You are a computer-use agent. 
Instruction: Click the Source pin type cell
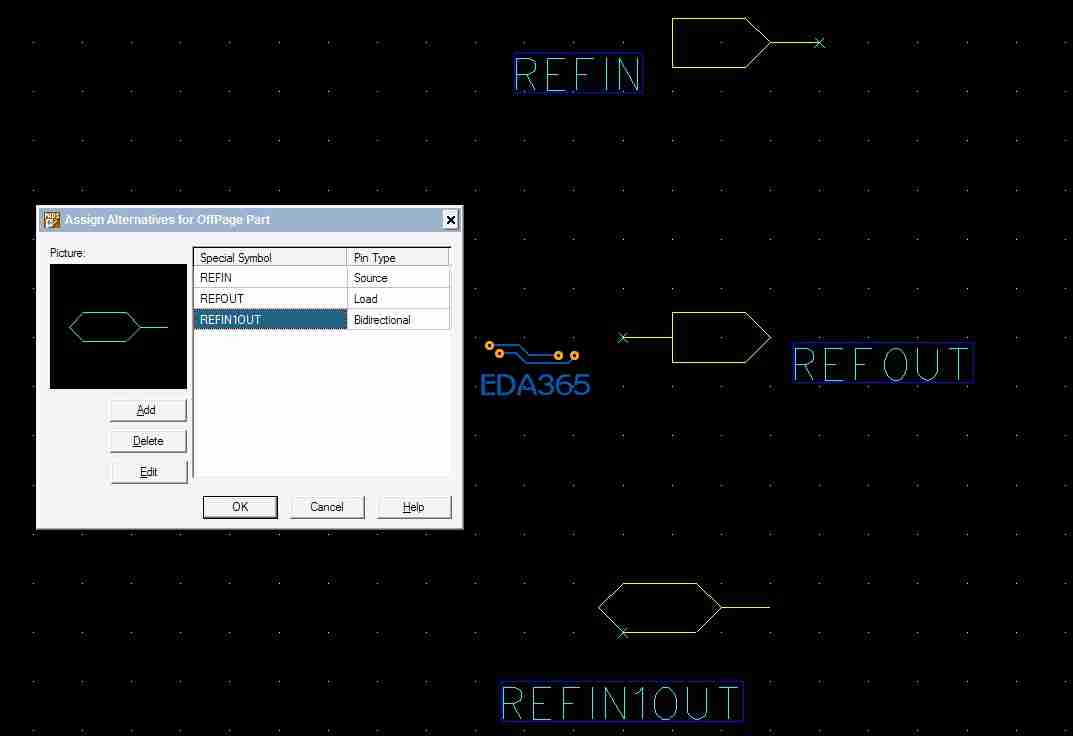pos(398,278)
